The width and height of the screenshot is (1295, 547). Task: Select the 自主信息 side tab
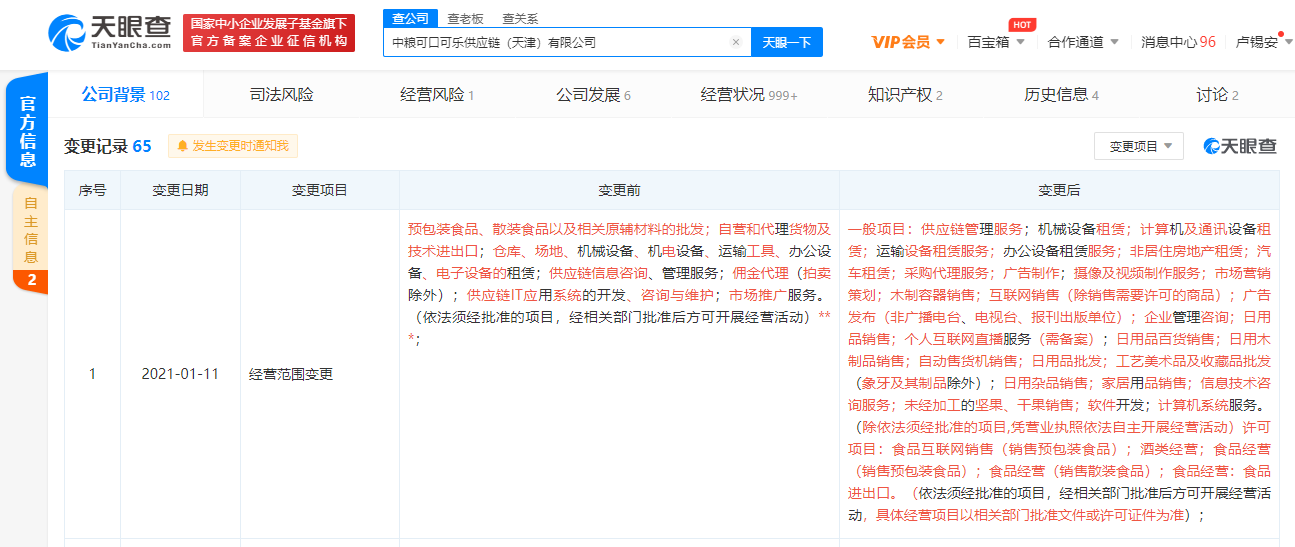click(30, 229)
